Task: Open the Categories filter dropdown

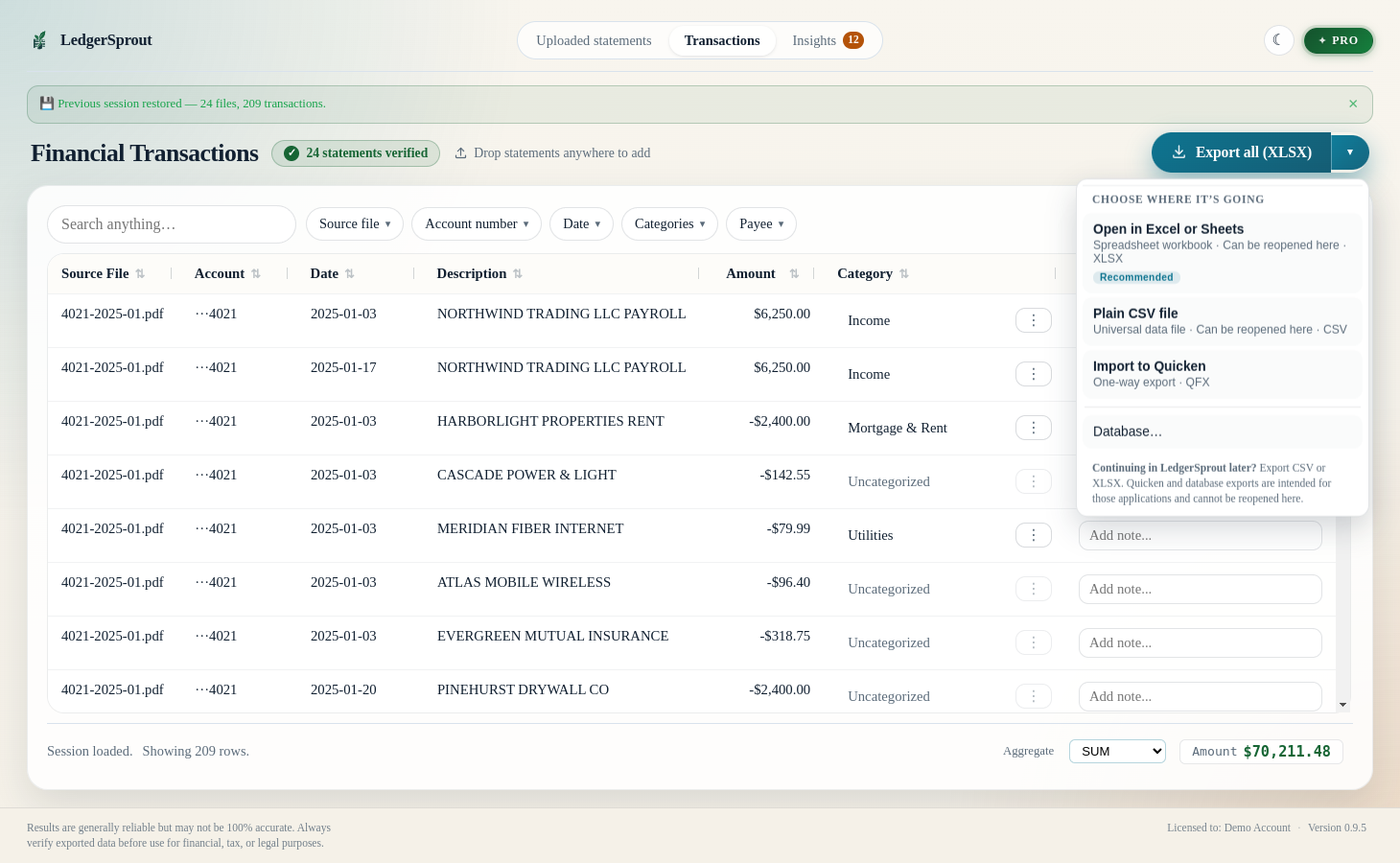Action: click(x=669, y=224)
